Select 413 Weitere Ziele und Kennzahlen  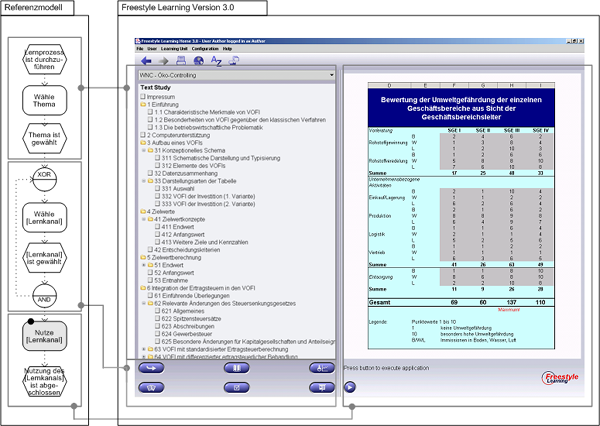pos(205,242)
